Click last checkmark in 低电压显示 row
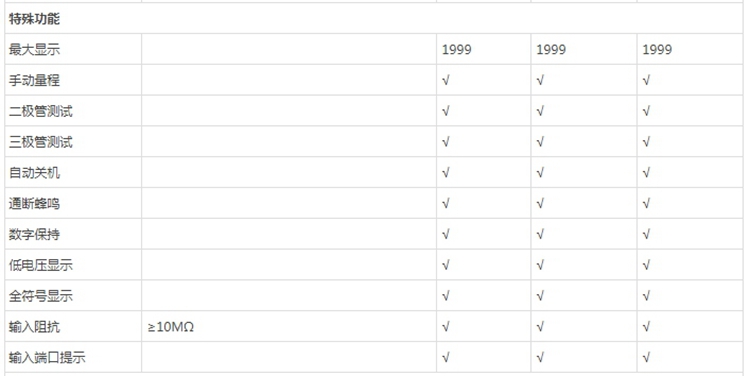This screenshot has height=376, width=750. [646, 265]
